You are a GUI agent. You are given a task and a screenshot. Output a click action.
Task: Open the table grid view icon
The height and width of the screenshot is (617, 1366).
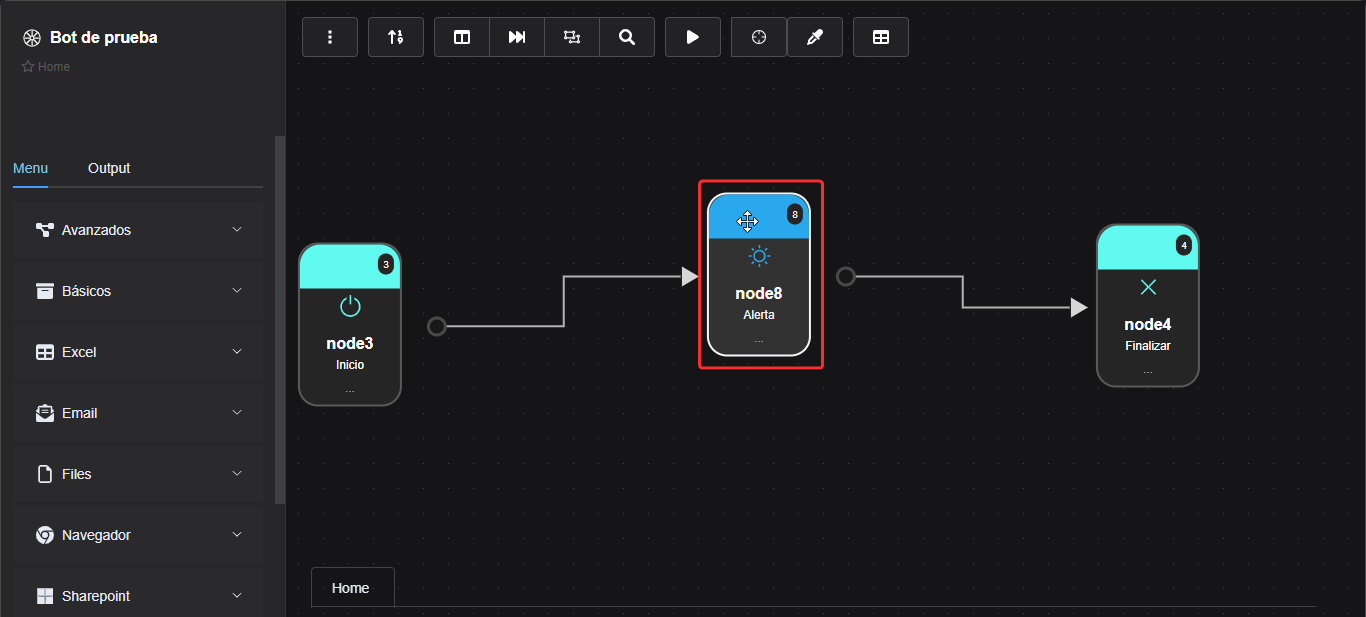[x=881, y=37]
